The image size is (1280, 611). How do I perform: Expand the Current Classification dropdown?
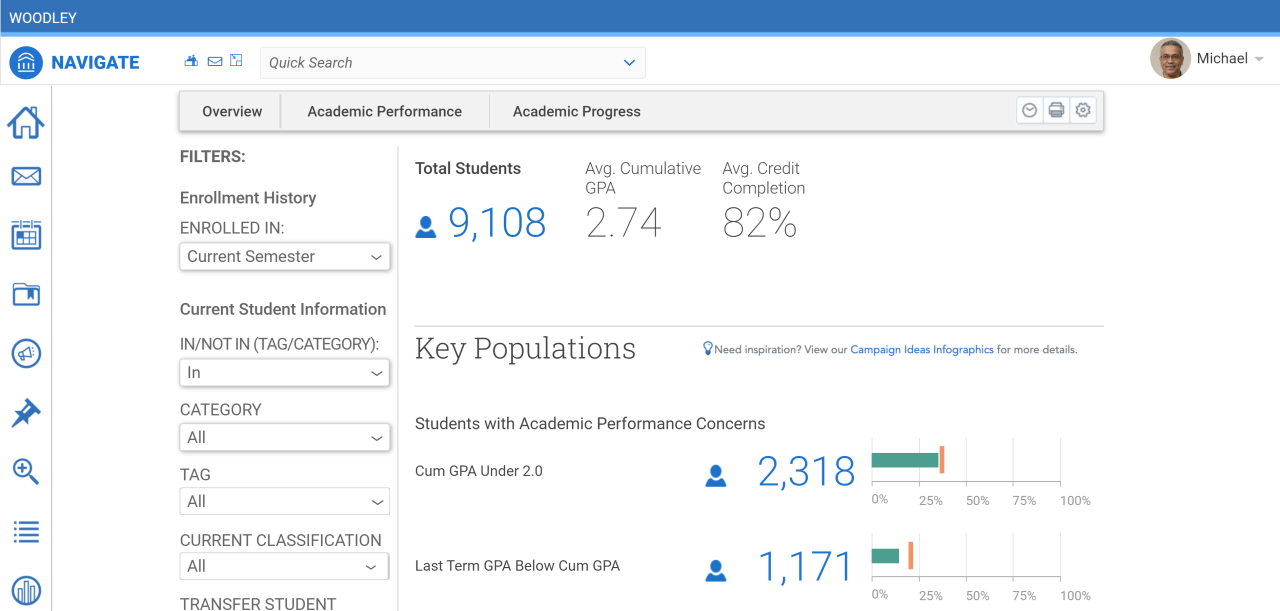coord(284,567)
